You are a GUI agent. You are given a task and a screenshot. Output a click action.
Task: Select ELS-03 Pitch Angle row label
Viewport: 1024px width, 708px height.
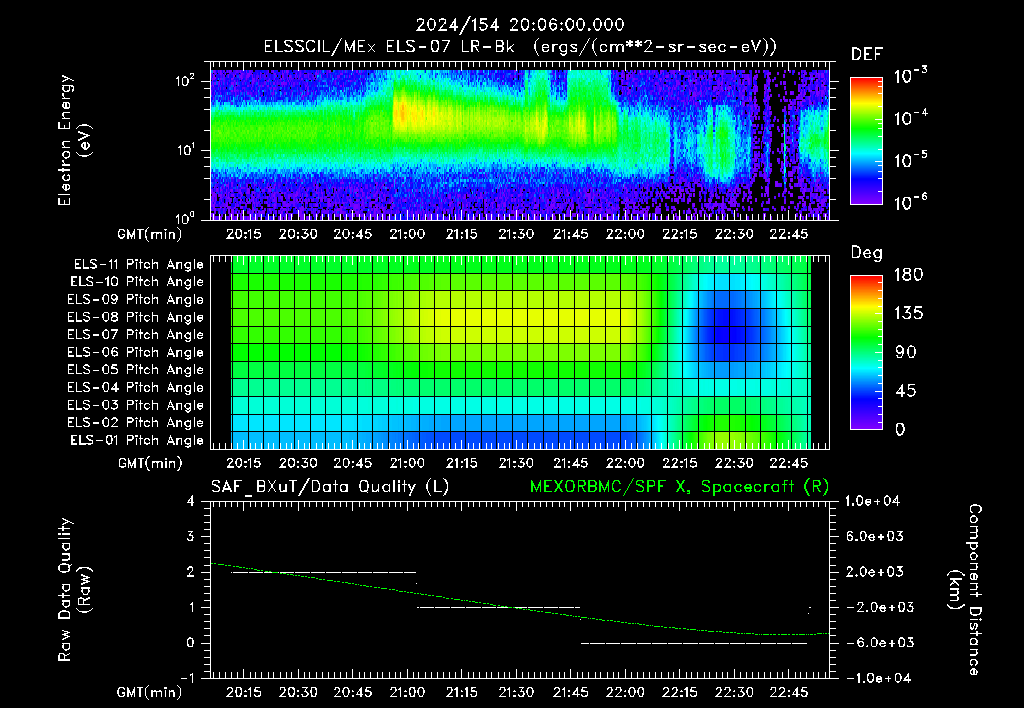[x=136, y=405]
